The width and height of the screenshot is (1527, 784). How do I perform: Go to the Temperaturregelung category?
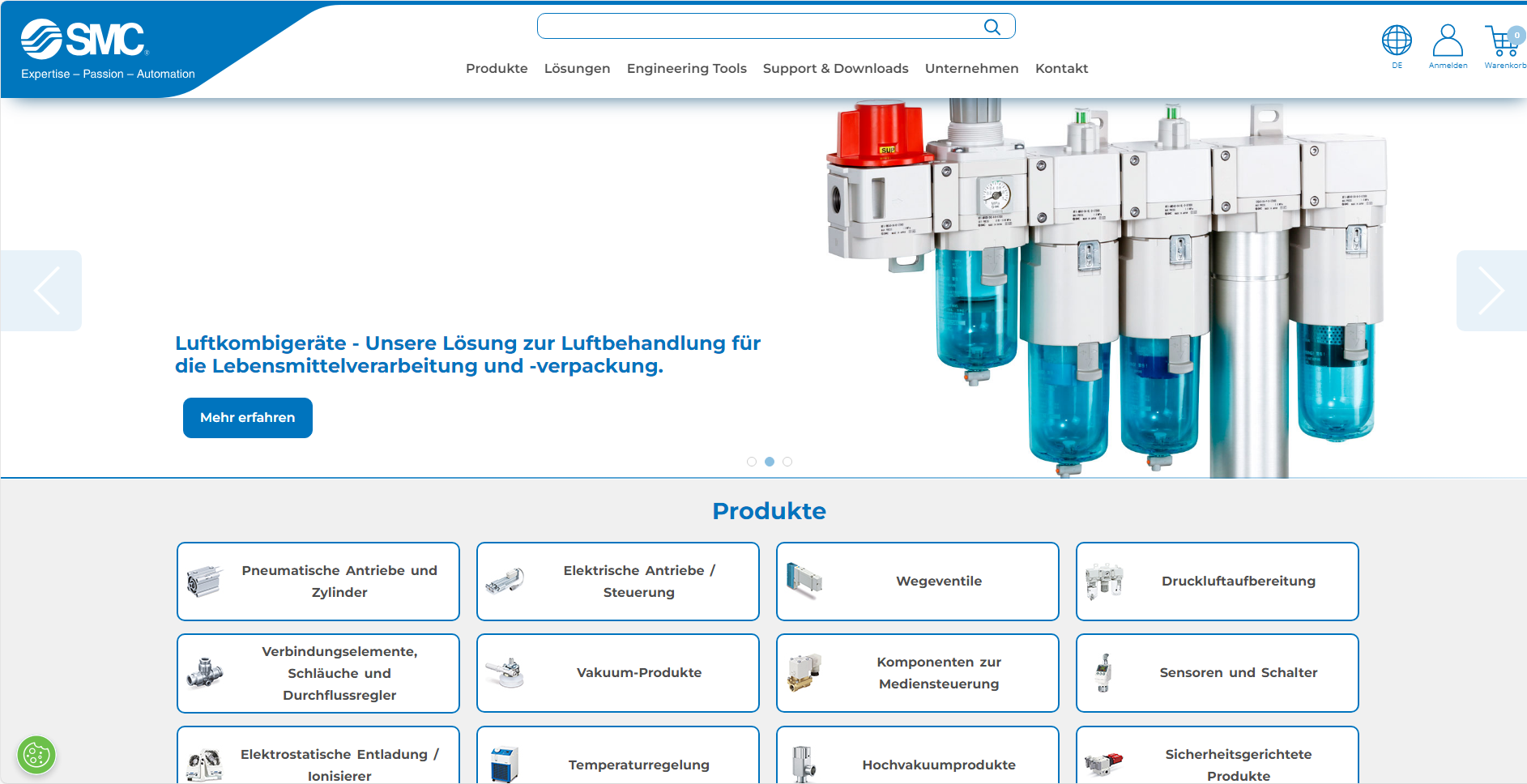[x=618, y=756]
